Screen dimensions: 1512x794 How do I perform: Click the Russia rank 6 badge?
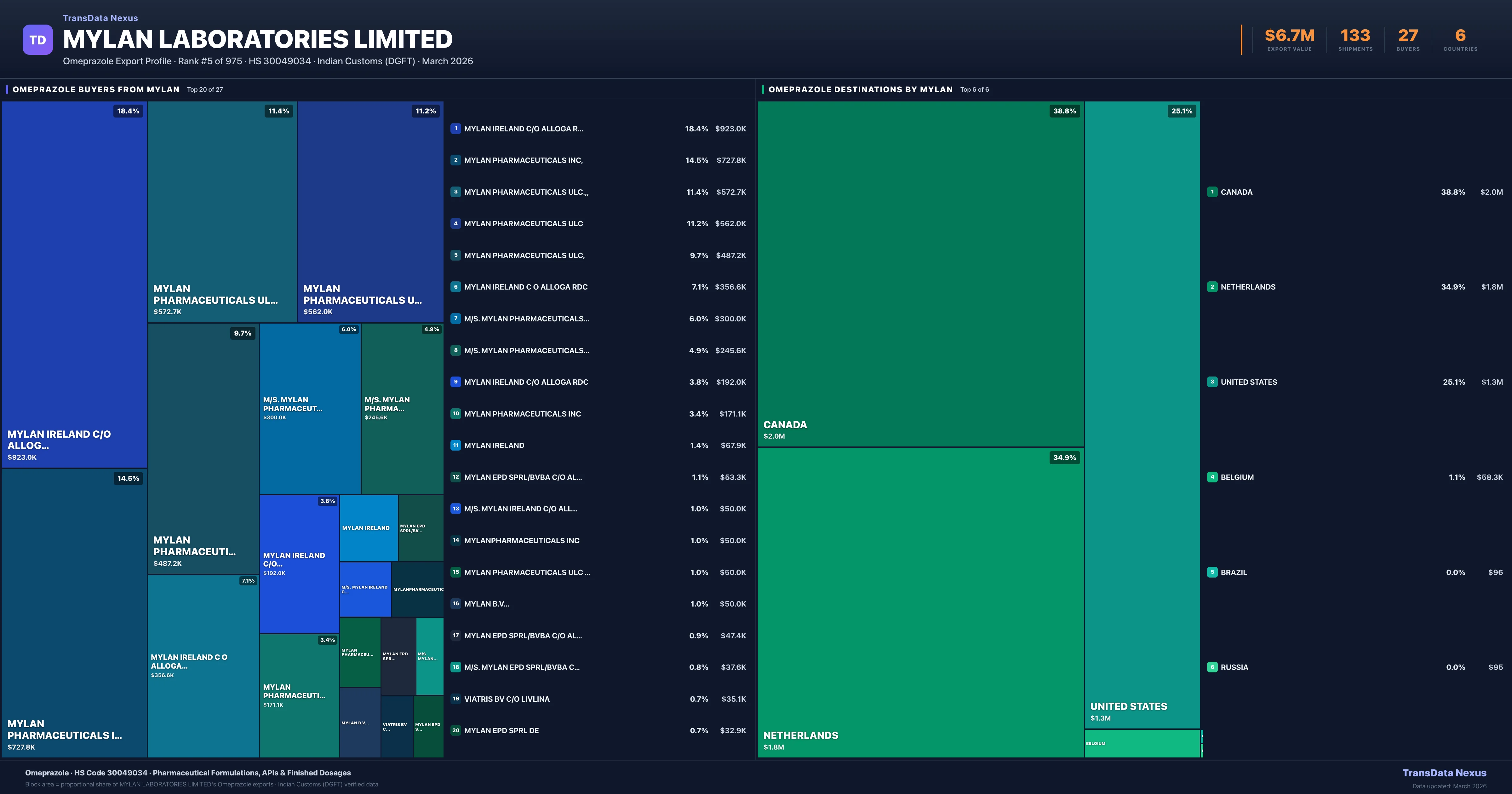click(x=1212, y=667)
